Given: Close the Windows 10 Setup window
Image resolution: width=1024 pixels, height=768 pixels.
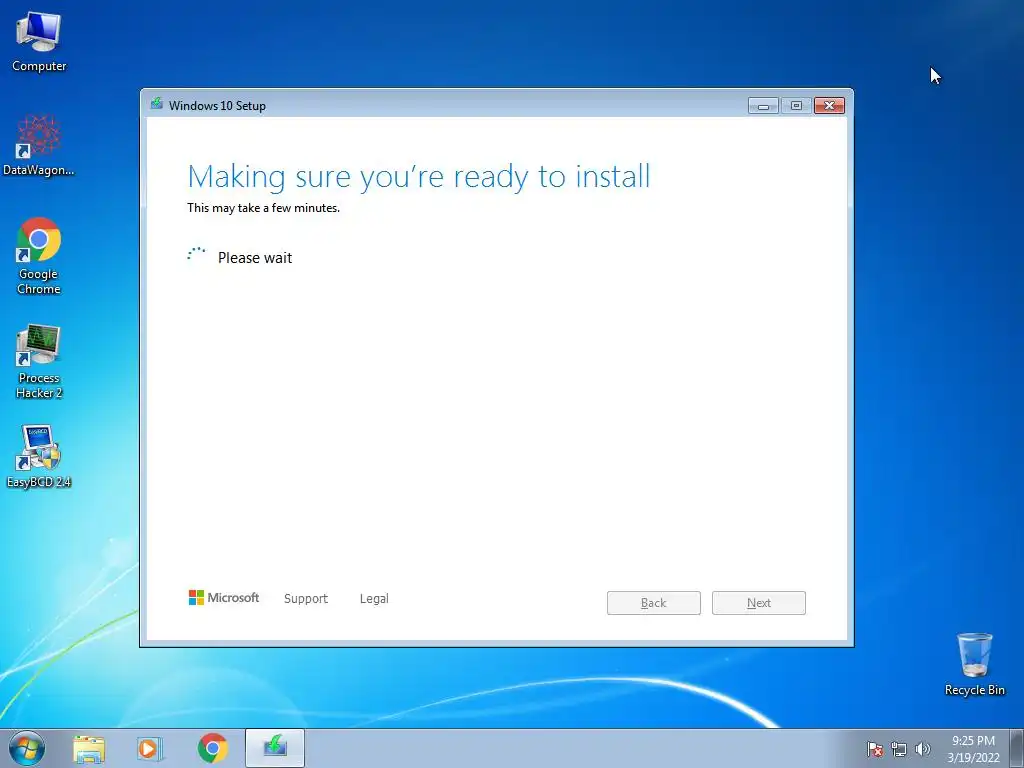Looking at the screenshot, I should pyautogui.click(x=829, y=106).
